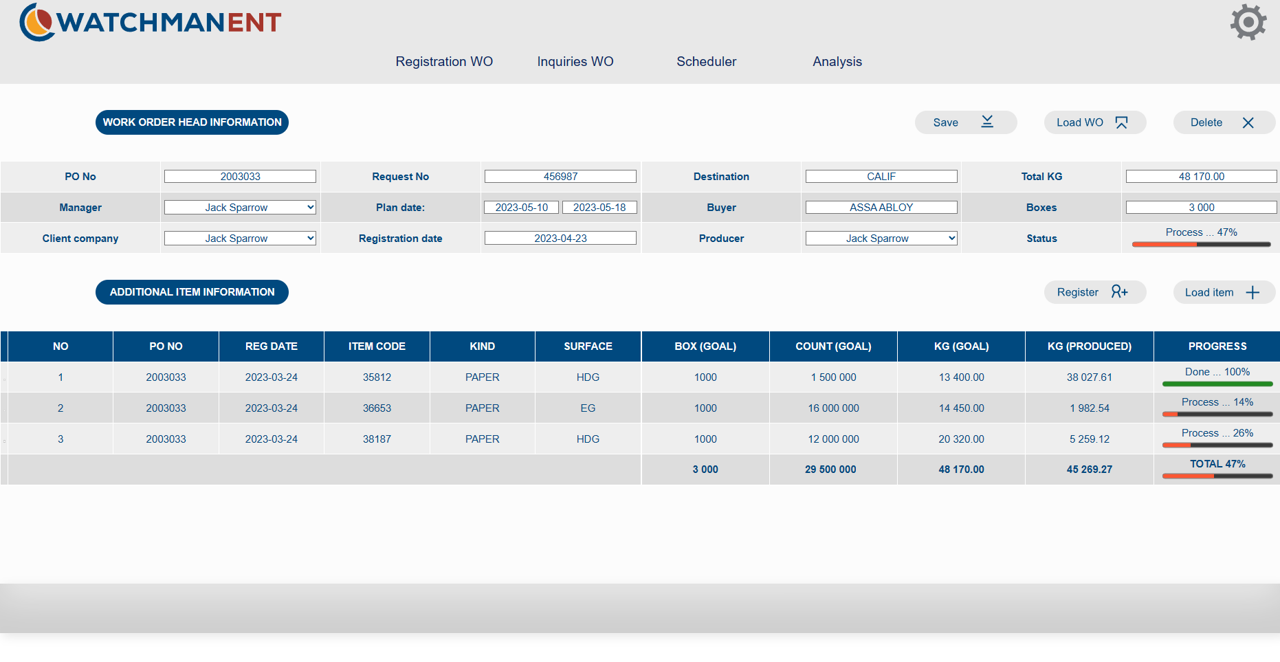The height and width of the screenshot is (662, 1280).
Task: Edit the Buyer field ASSA ABLOY
Action: pos(881,207)
